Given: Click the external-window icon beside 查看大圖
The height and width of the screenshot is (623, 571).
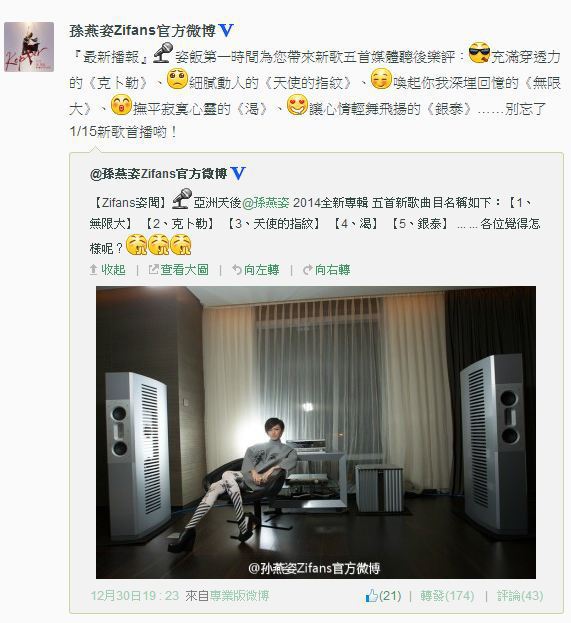Looking at the screenshot, I should [x=153, y=270].
